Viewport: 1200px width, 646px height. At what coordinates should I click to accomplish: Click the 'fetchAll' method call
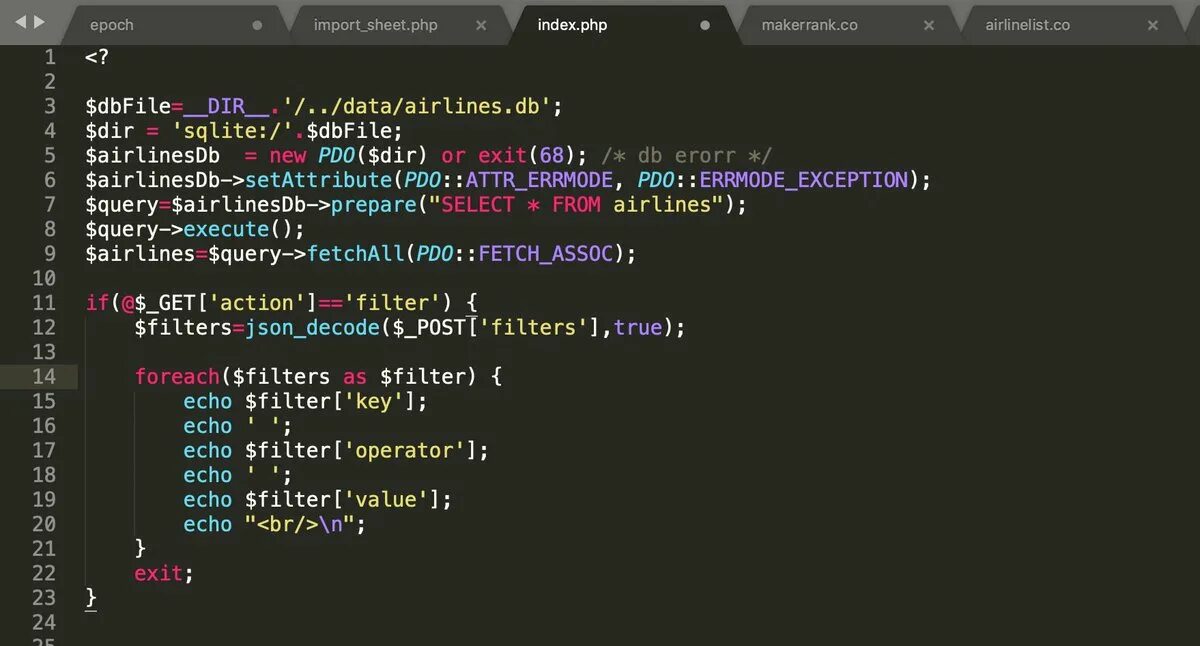(x=355, y=253)
